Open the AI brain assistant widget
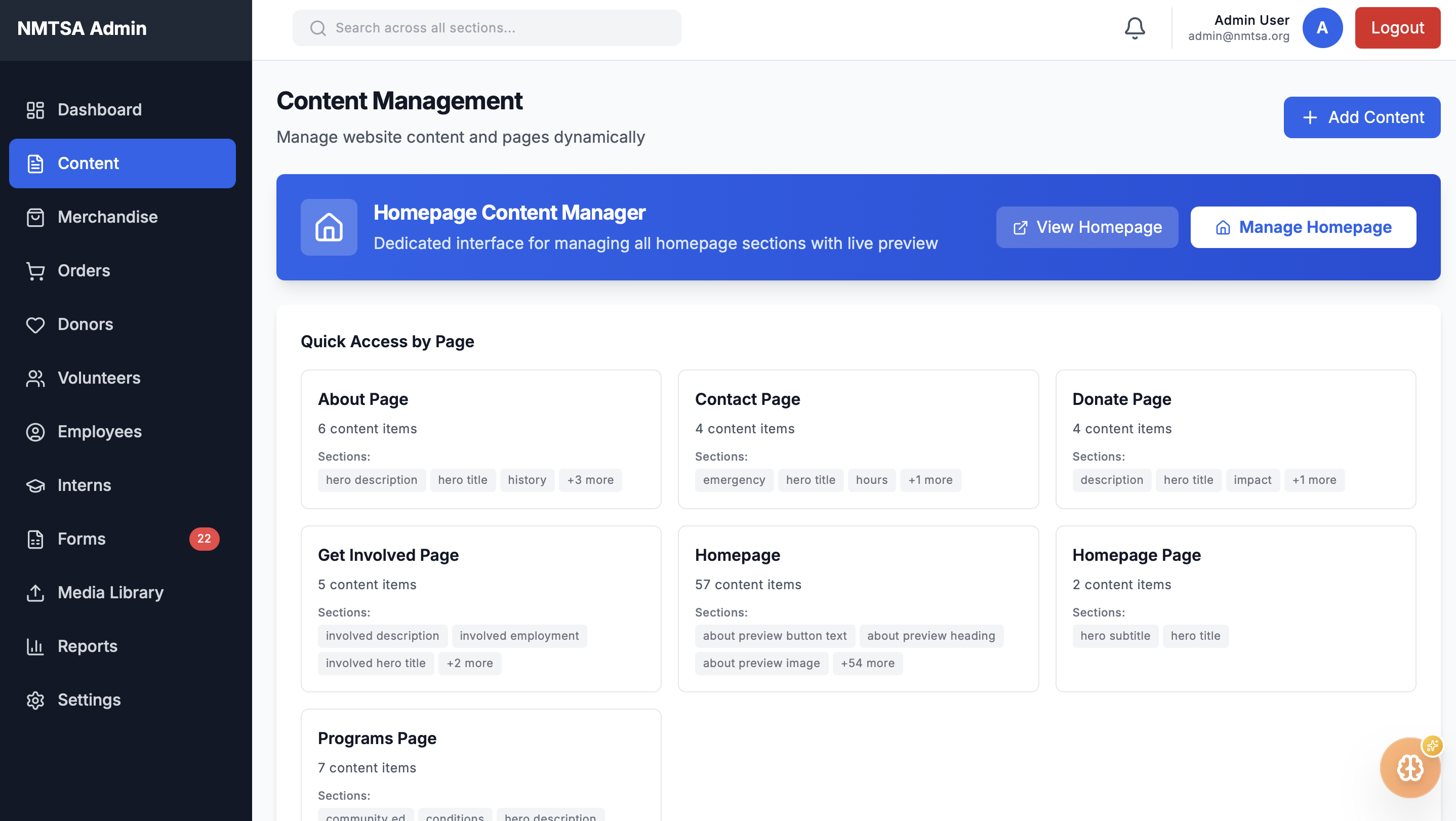The image size is (1456, 821). click(1409, 768)
